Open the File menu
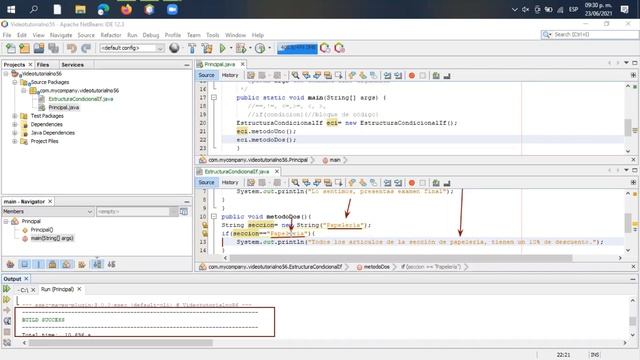This screenshot has height=360, width=640. tap(7, 35)
